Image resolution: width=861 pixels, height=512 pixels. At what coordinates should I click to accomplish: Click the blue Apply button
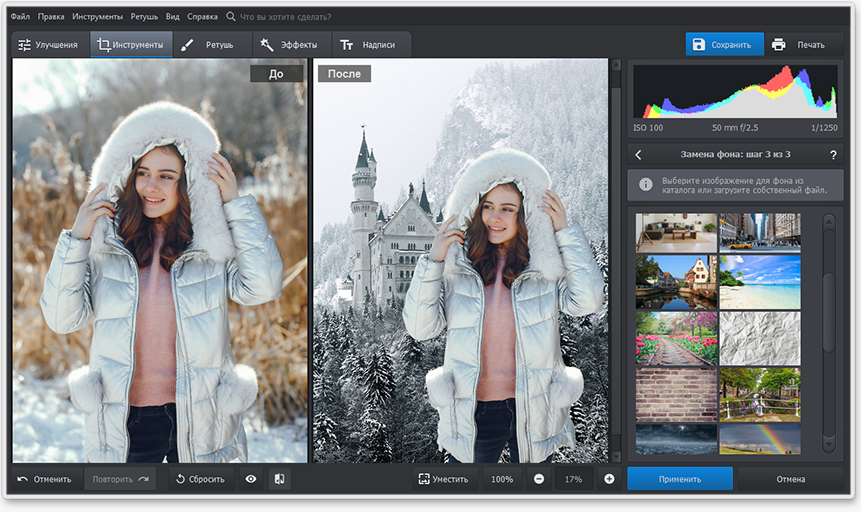coord(679,479)
